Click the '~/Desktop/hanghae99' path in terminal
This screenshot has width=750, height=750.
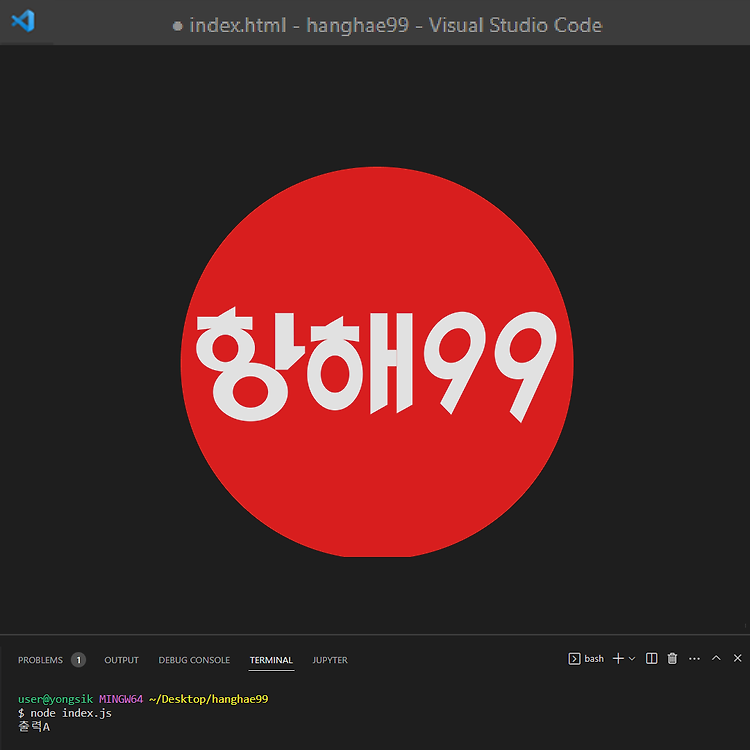pos(209,699)
